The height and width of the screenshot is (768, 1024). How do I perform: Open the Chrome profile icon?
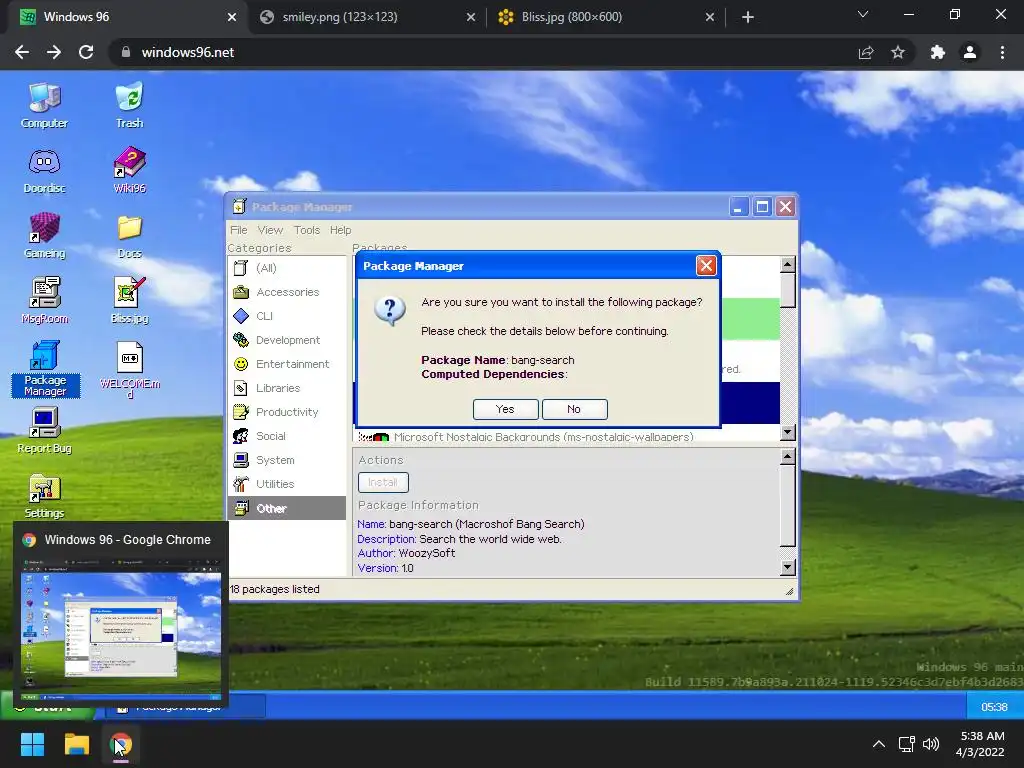pyautogui.click(x=970, y=53)
